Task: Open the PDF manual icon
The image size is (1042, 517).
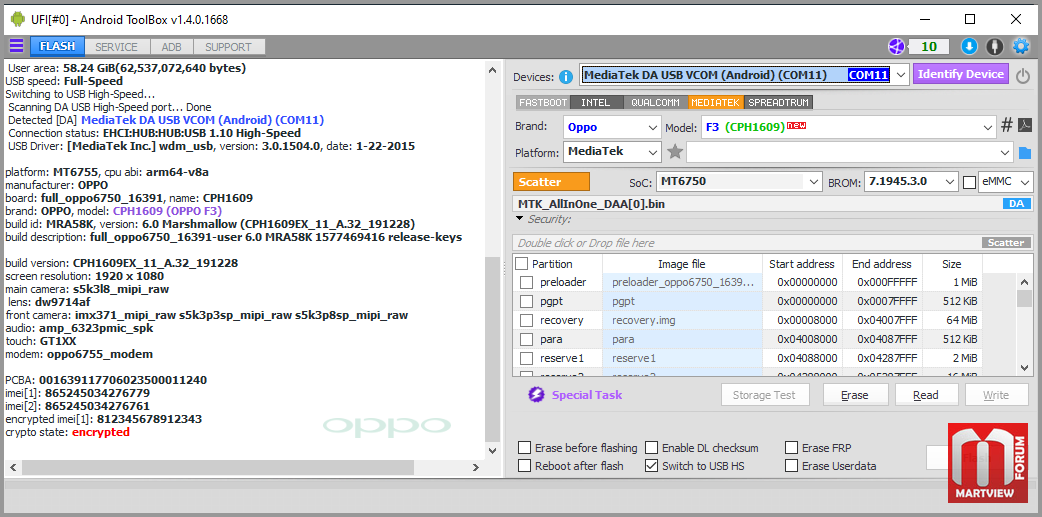Action: [1024, 126]
